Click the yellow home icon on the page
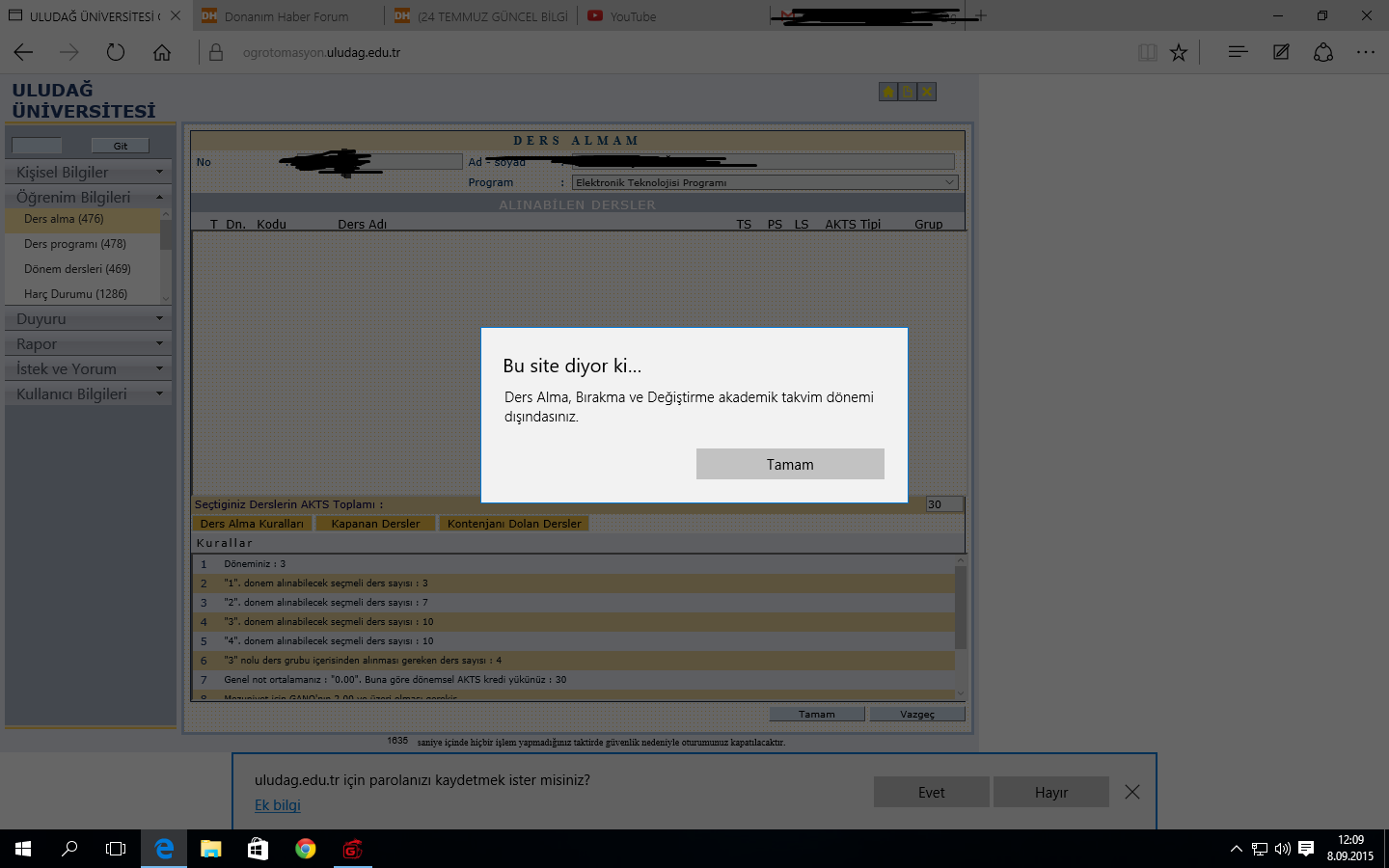 [888, 92]
